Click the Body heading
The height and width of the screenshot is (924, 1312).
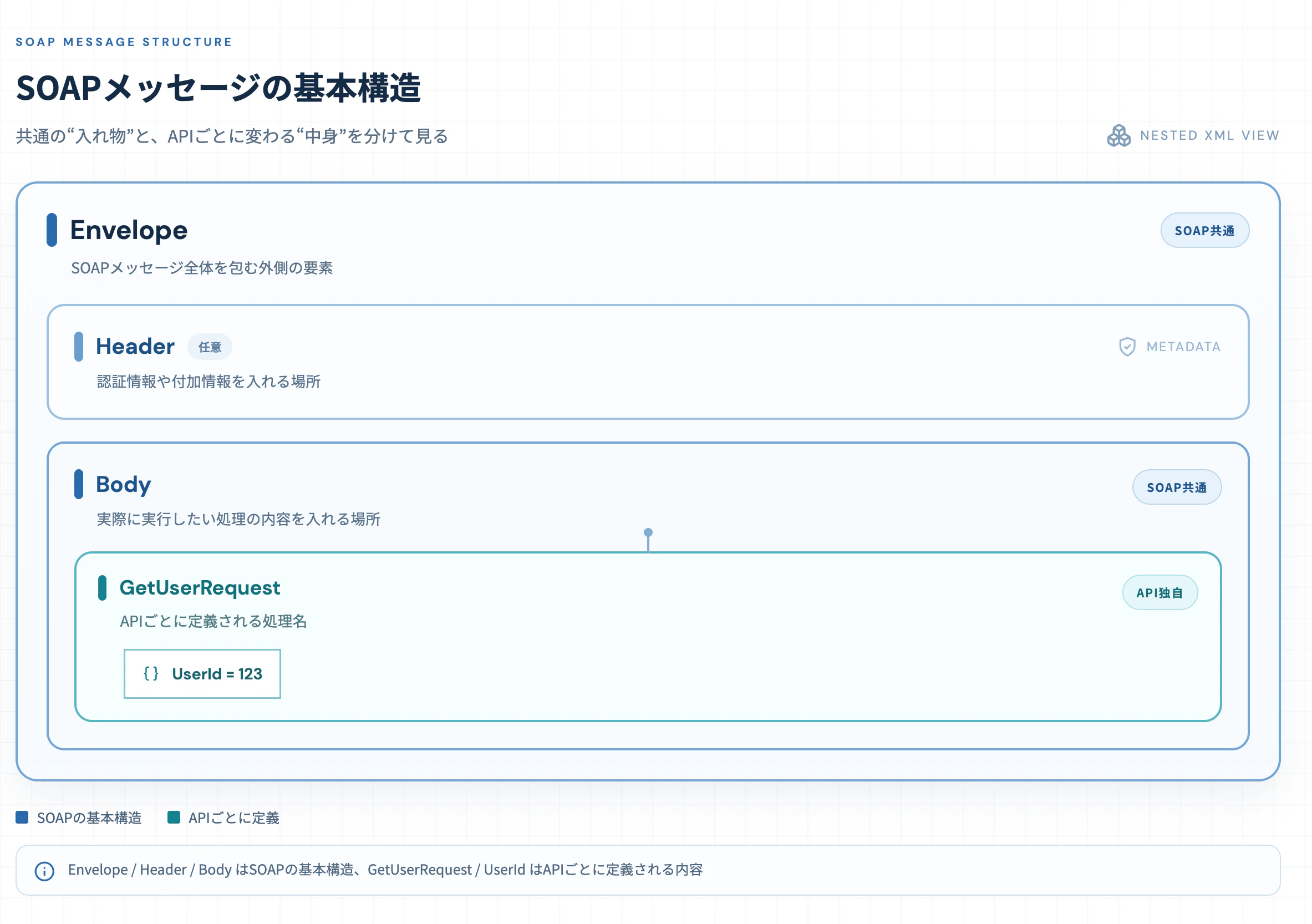point(124,485)
